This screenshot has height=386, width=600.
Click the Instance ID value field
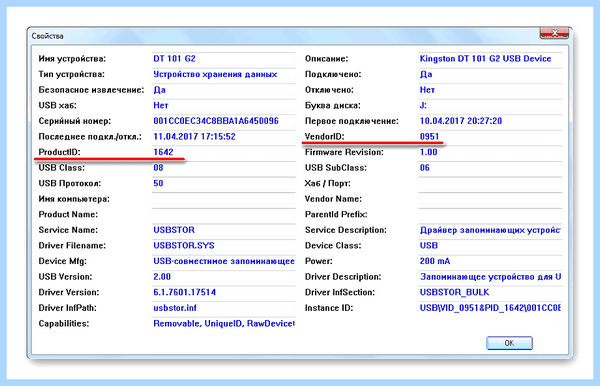pos(490,308)
